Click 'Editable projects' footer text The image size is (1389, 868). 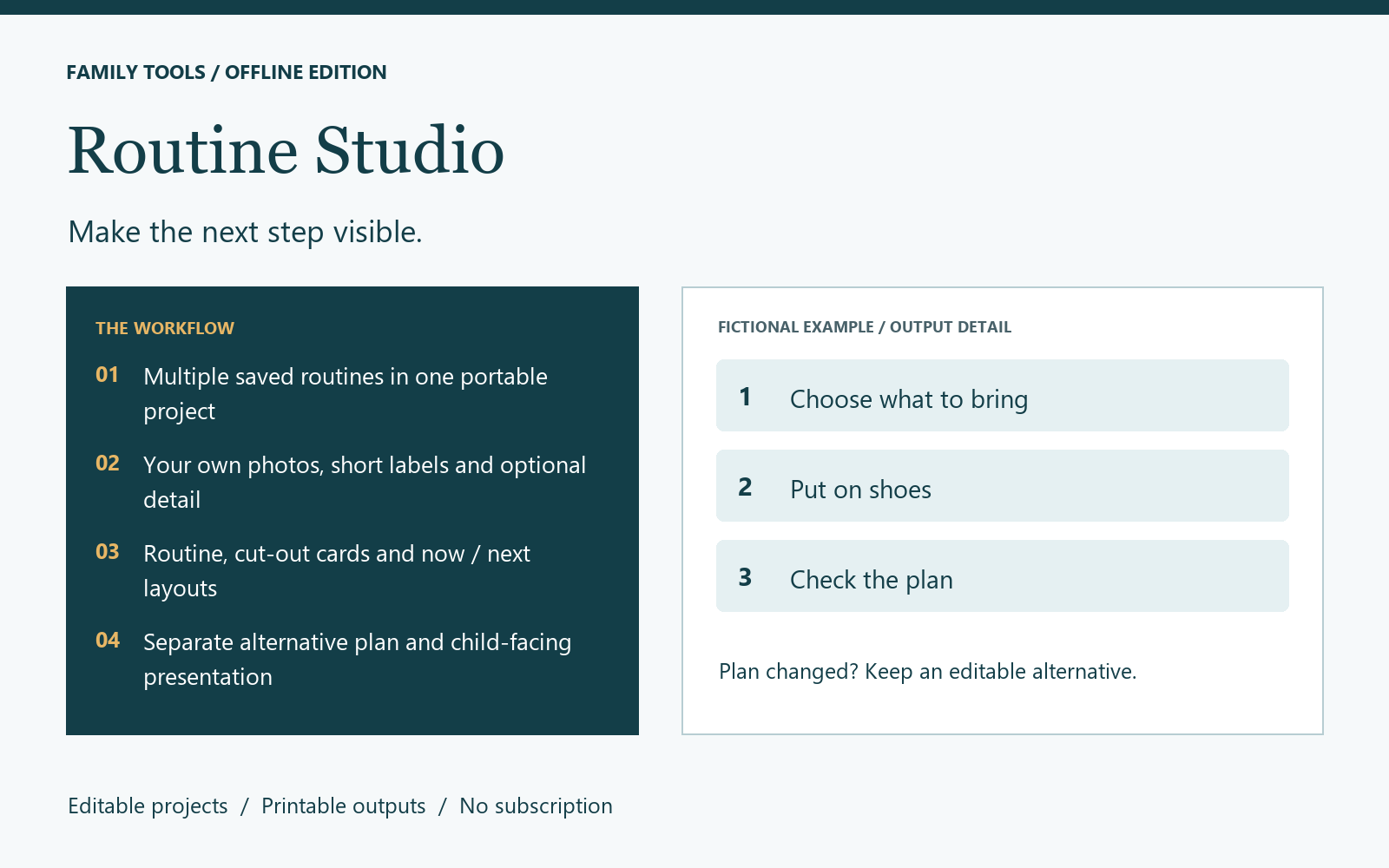point(148,806)
